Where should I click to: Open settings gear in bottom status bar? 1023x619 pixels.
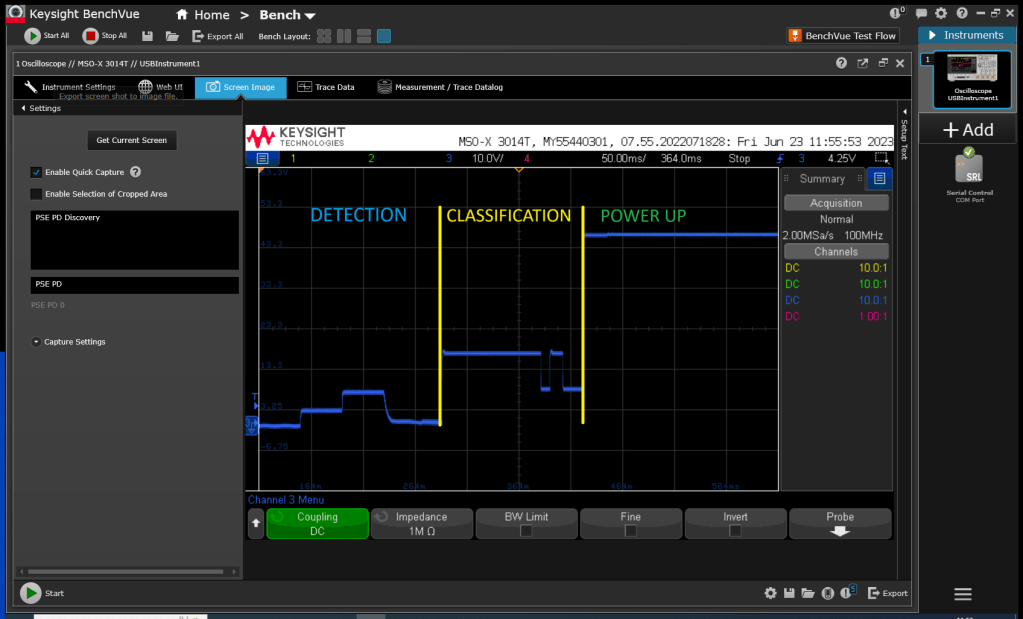pyautogui.click(x=770, y=593)
